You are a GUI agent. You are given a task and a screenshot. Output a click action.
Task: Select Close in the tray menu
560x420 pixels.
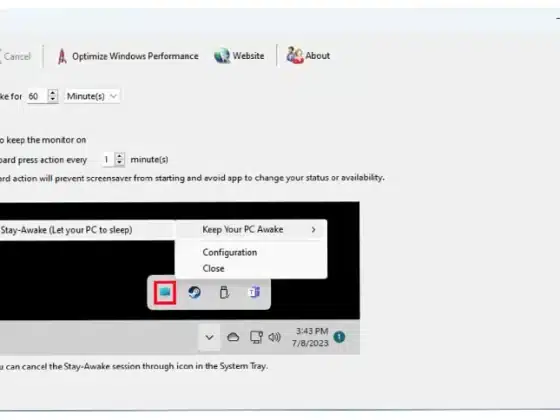pyautogui.click(x=213, y=268)
